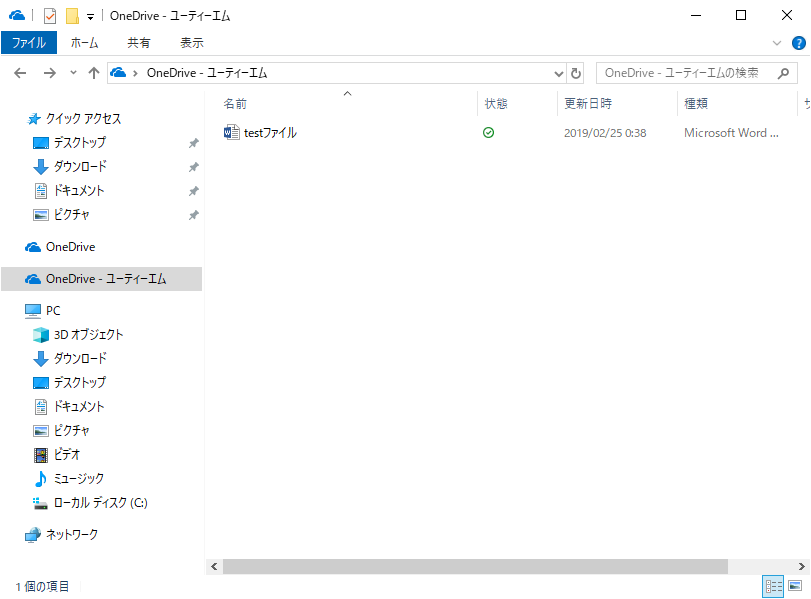Select ネットワーク in navigation pane
Image resolution: width=811 pixels, height=599 pixels.
click(71, 534)
